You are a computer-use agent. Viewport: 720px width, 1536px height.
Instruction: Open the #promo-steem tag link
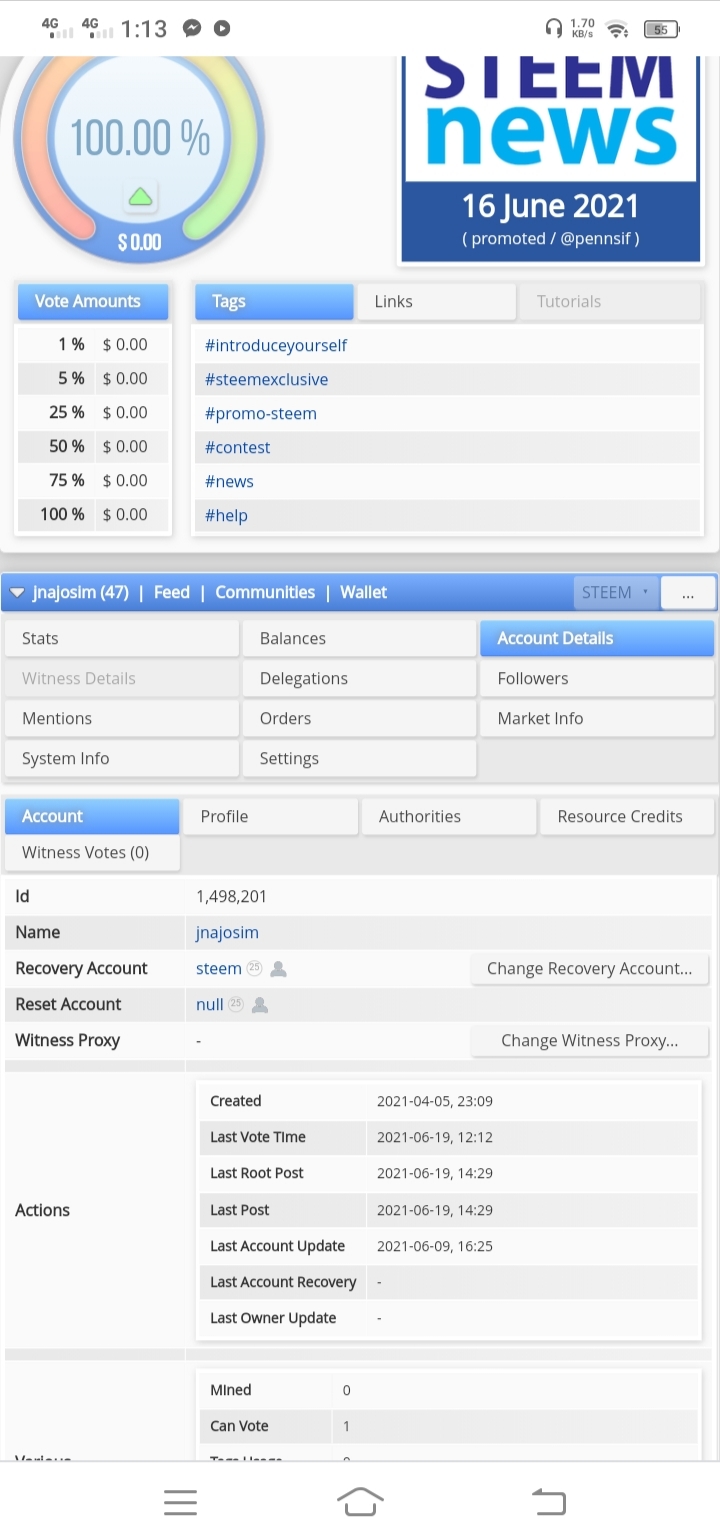tap(260, 413)
